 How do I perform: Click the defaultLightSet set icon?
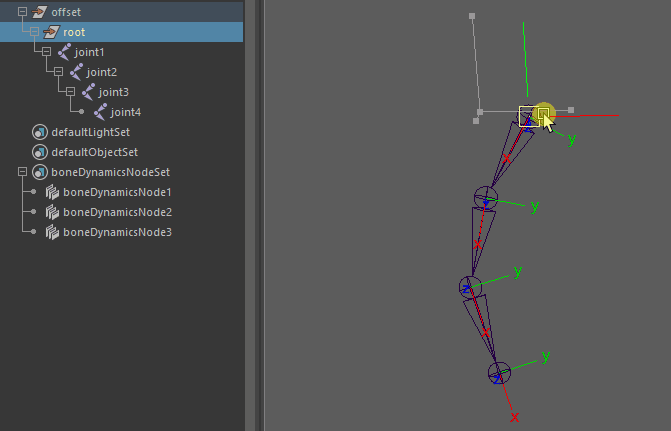[40, 132]
